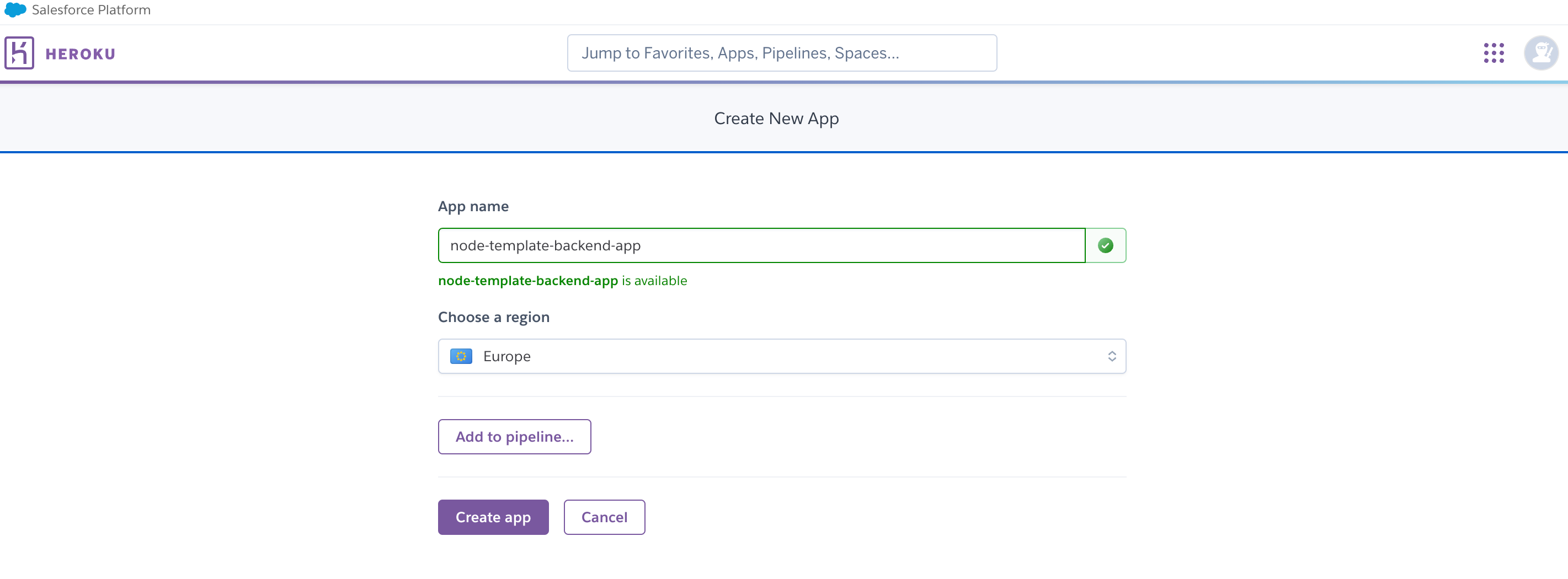The height and width of the screenshot is (579, 1568).
Task: Click the Heroku logo icon
Action: click(19, 53)
